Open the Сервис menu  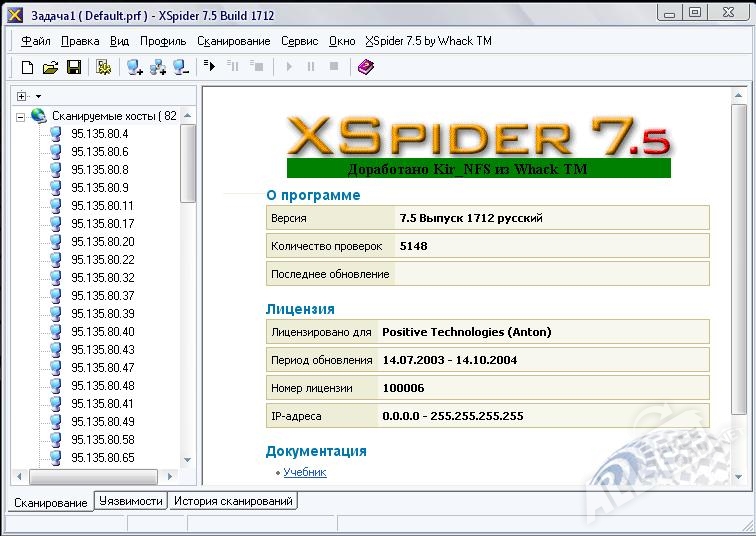[299, 41]
